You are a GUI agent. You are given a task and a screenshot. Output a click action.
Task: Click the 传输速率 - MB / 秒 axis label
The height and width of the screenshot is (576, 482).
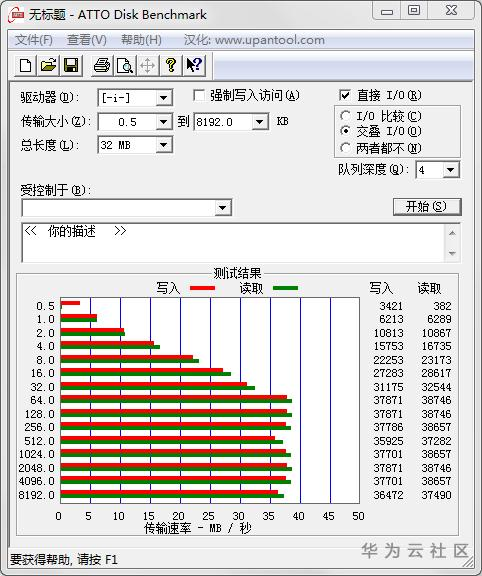[197, 529]
